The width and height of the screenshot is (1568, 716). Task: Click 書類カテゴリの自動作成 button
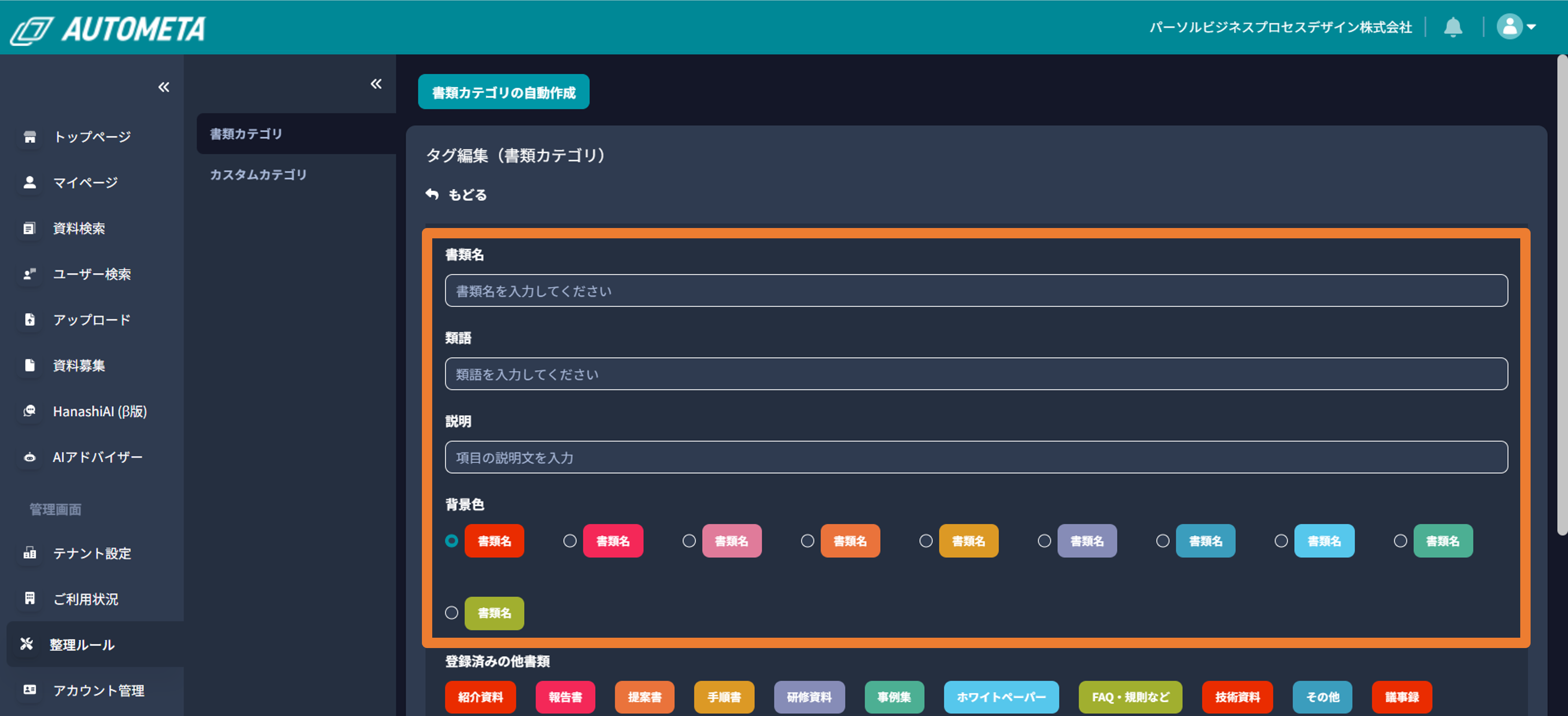[x=504, y=92]
